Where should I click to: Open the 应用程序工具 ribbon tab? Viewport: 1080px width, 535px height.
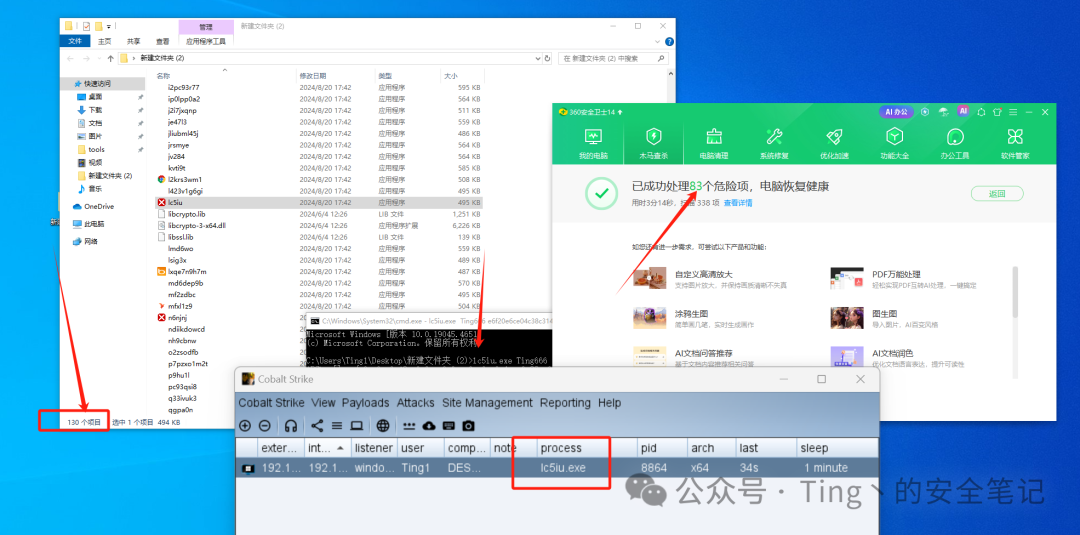point(206,41)
